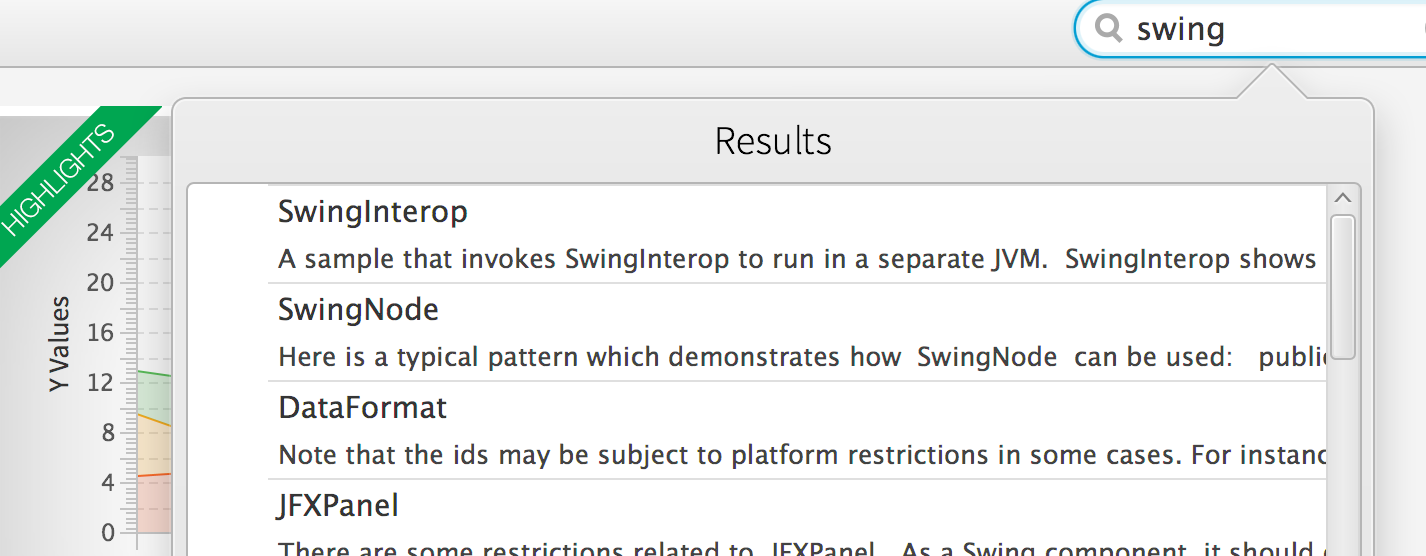This screenshot has width=1426, height=556.
Task: Click the scrollbar up arrow in results
Action: click(x=1343, y=198)
